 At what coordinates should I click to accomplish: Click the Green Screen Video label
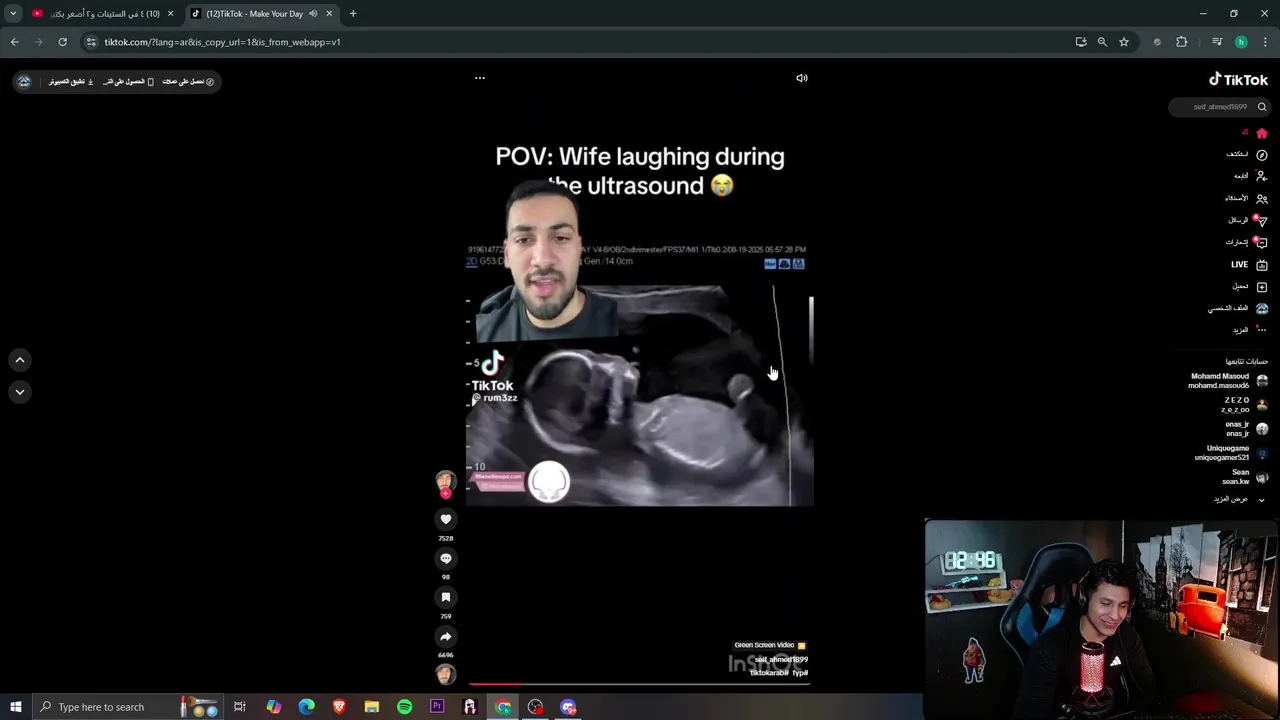coord(770,645)
